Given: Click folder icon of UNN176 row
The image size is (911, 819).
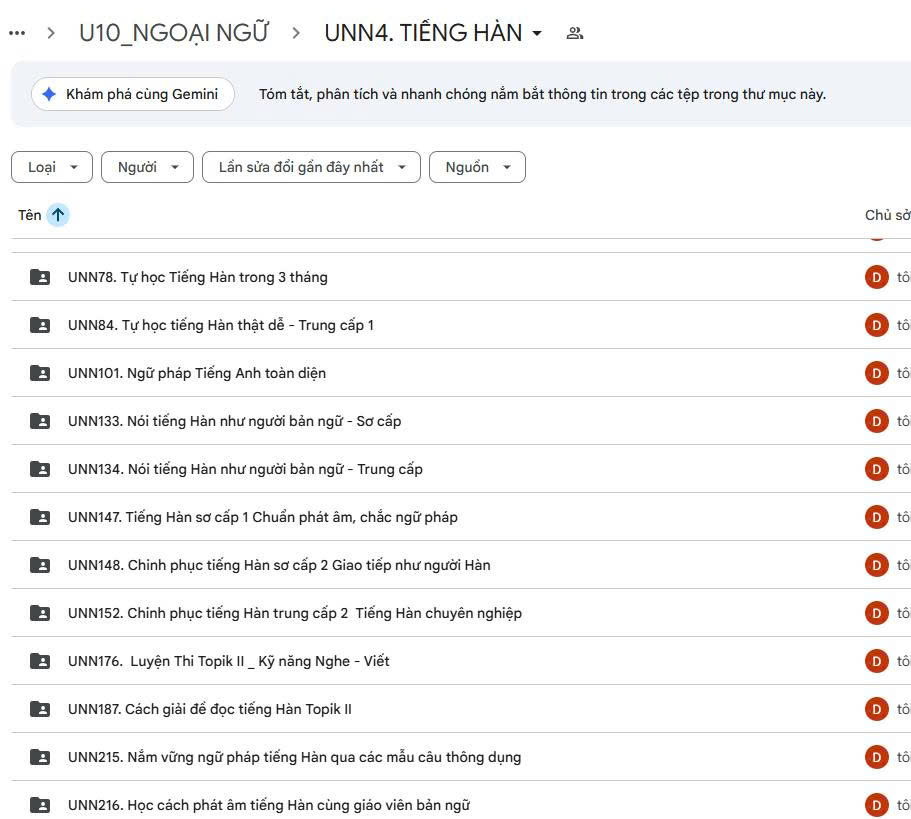Looking at the screenshot, I should coord(40,661).
